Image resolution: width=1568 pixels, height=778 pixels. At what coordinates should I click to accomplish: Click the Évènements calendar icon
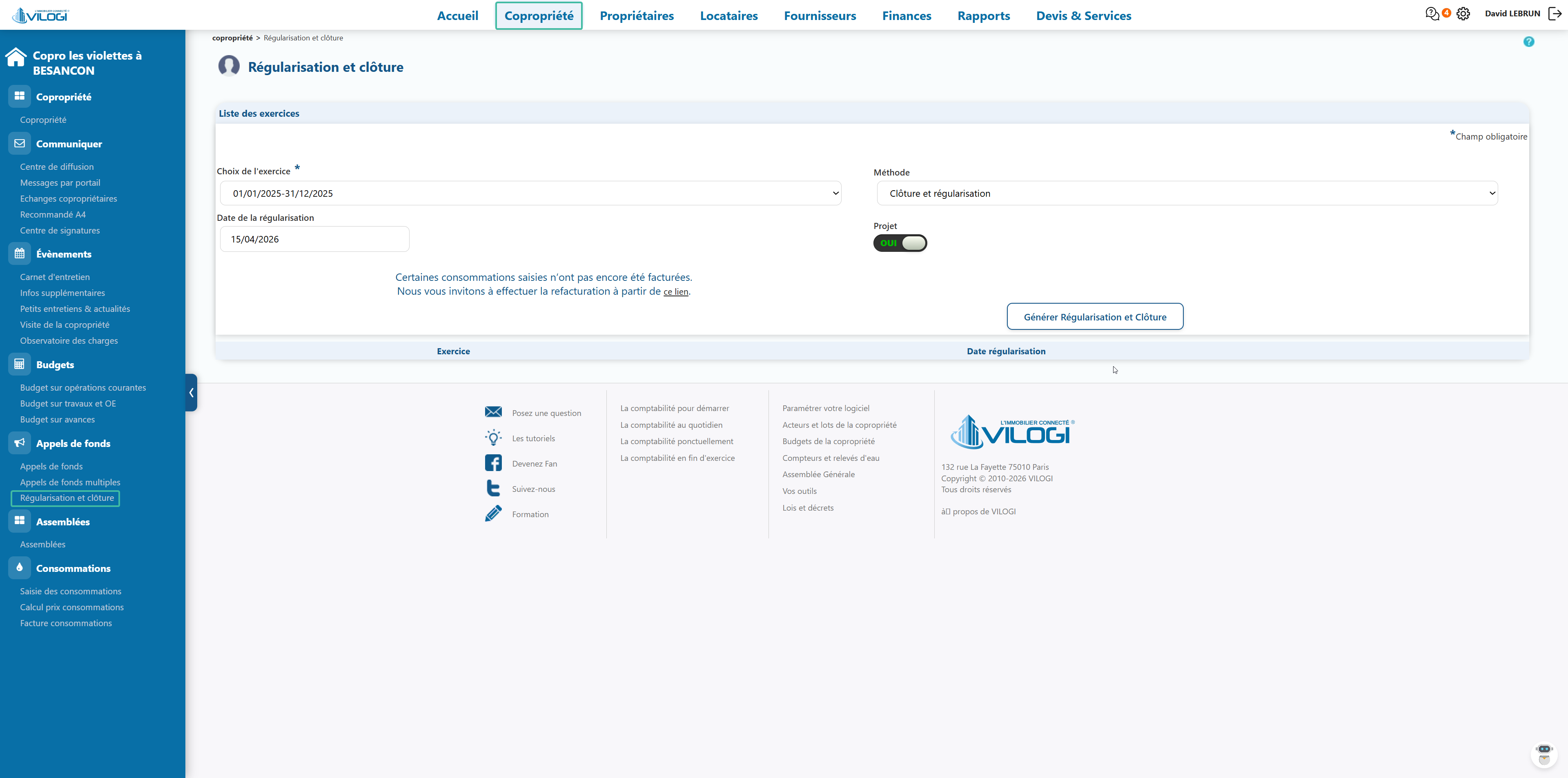point(20,253)
